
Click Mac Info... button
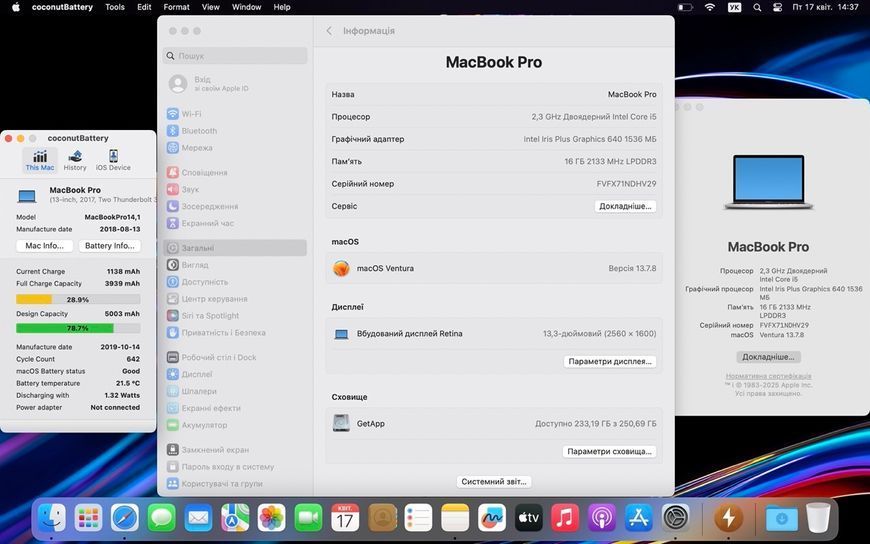(x=44, y=245)
